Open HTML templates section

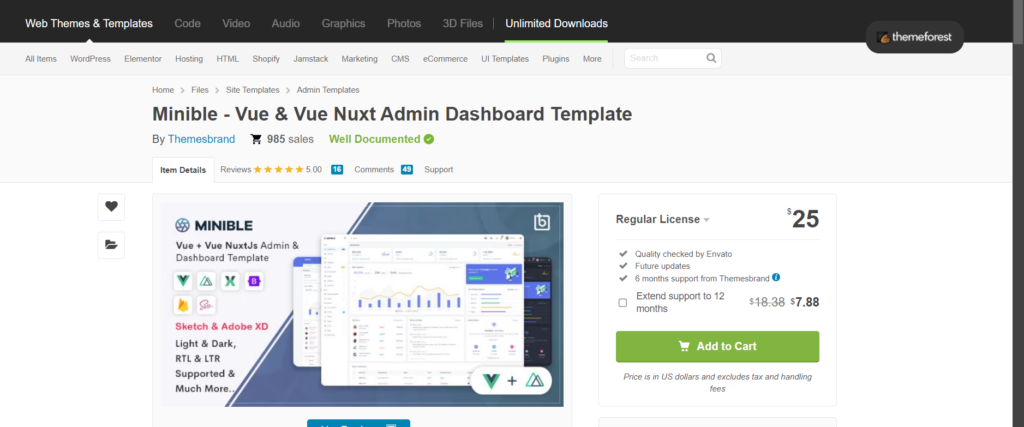click(x=228, y=59)
